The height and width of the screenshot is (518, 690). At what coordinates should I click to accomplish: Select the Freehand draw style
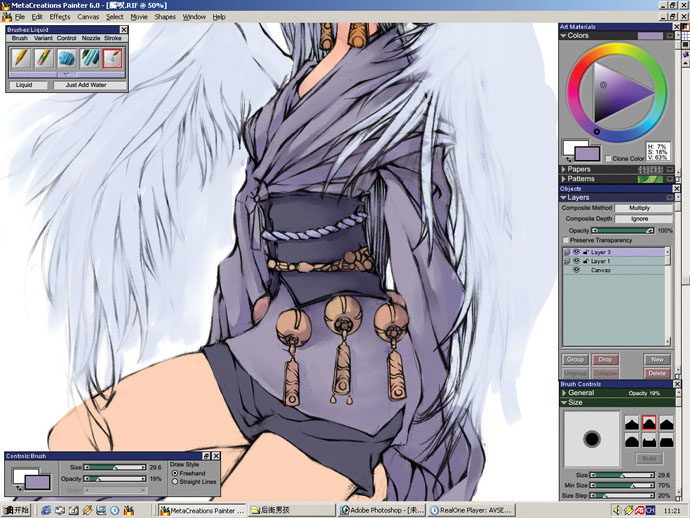(175, 473)
